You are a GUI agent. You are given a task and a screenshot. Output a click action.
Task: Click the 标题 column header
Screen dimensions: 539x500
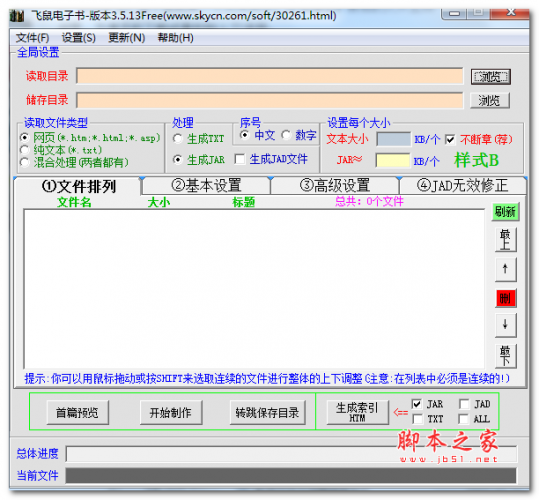click(243, 202)
